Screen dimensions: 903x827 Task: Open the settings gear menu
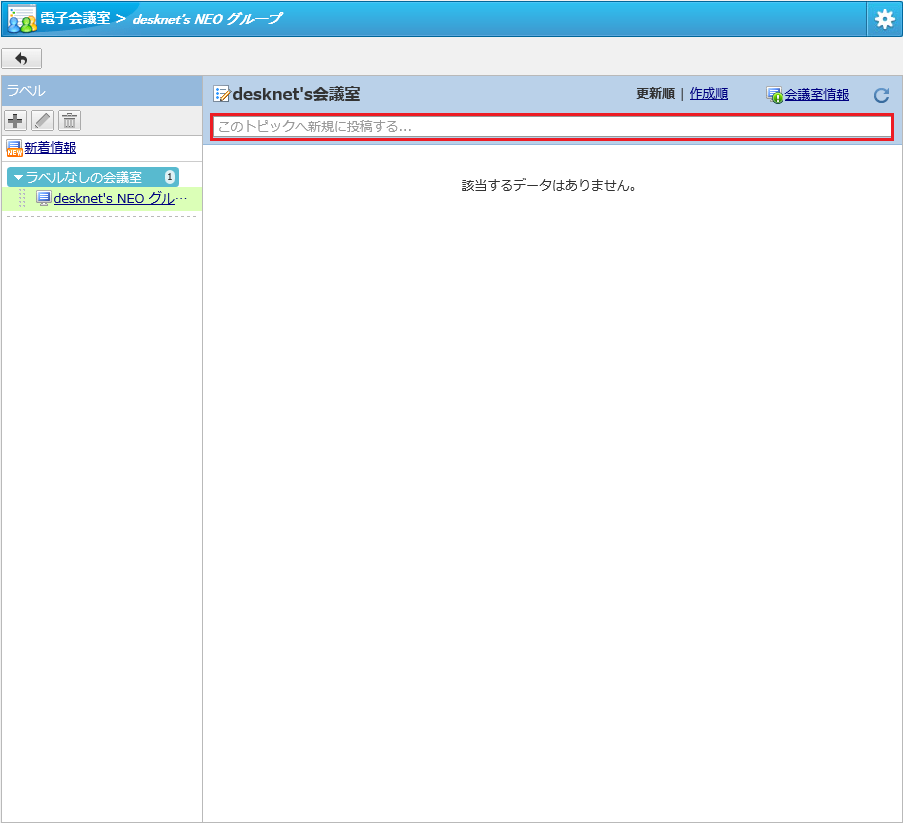click(884, 20)
